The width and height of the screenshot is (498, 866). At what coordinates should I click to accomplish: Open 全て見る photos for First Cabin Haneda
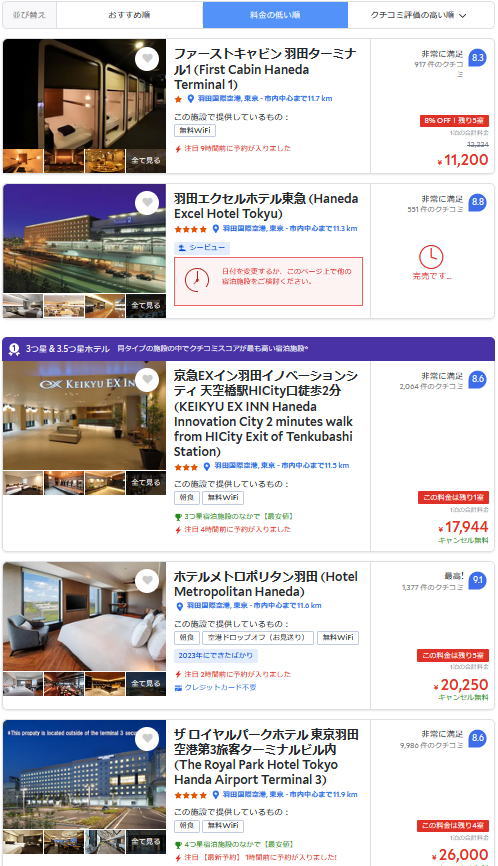[x=146, y=161]
